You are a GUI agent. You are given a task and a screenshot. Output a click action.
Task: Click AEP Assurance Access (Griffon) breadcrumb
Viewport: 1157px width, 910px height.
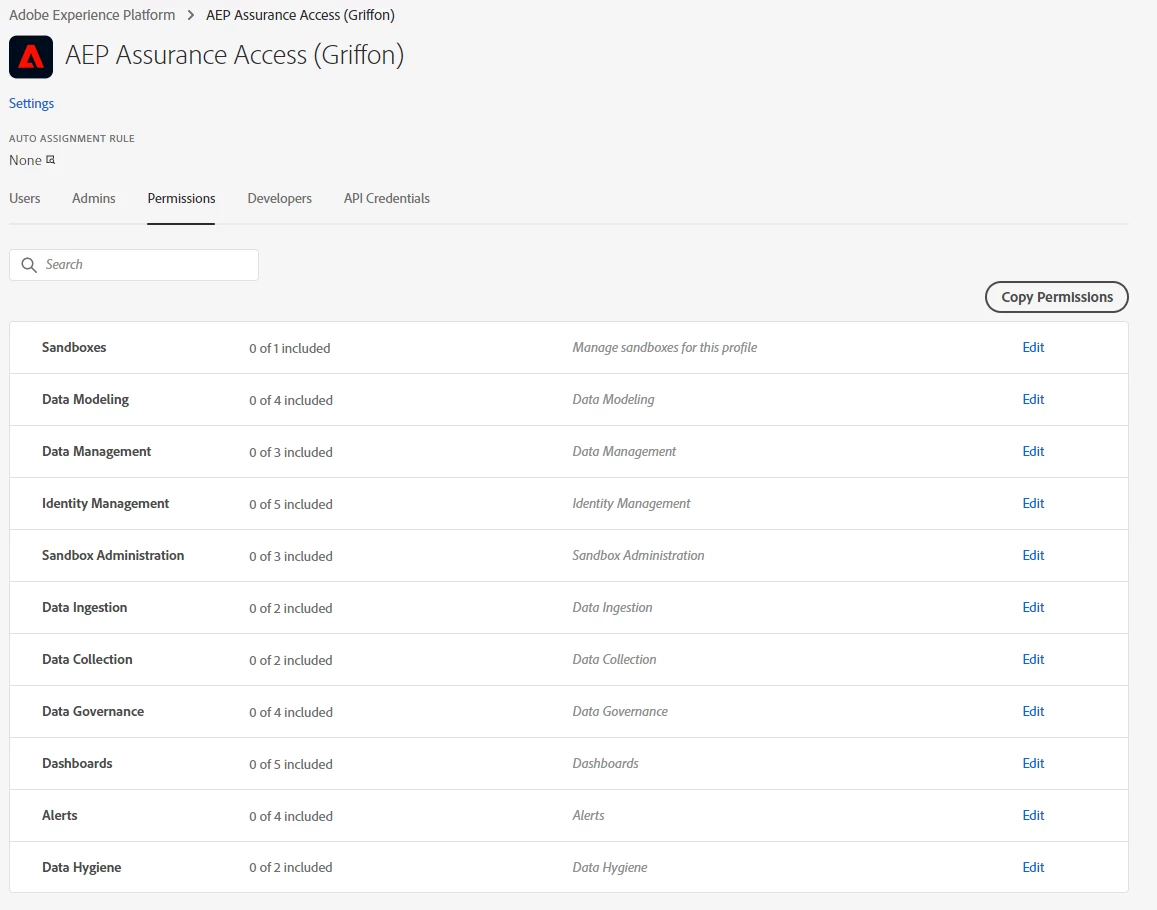pyautogui.click(x=300, y=15)
